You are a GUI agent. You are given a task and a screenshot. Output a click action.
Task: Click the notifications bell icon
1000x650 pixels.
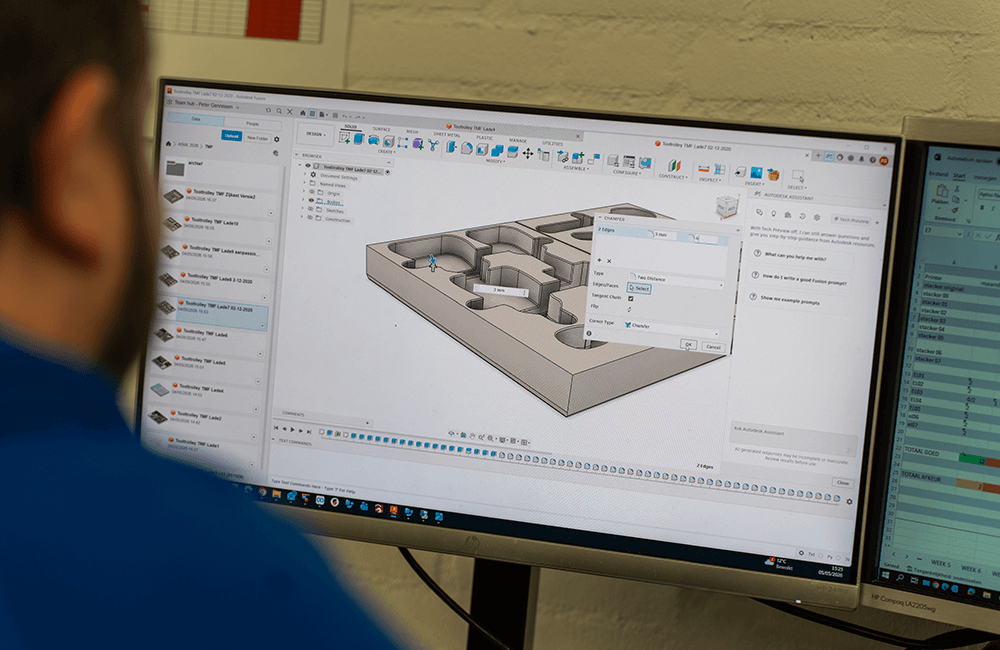point(862,159)
